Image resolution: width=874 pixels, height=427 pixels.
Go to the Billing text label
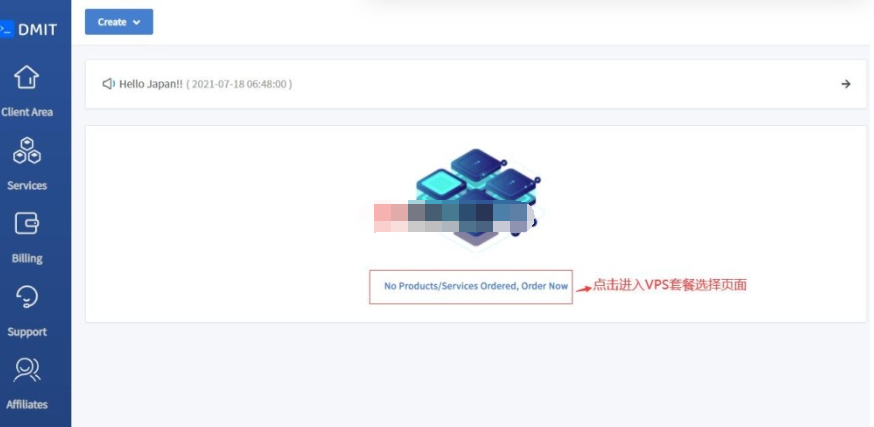[27, 258]
